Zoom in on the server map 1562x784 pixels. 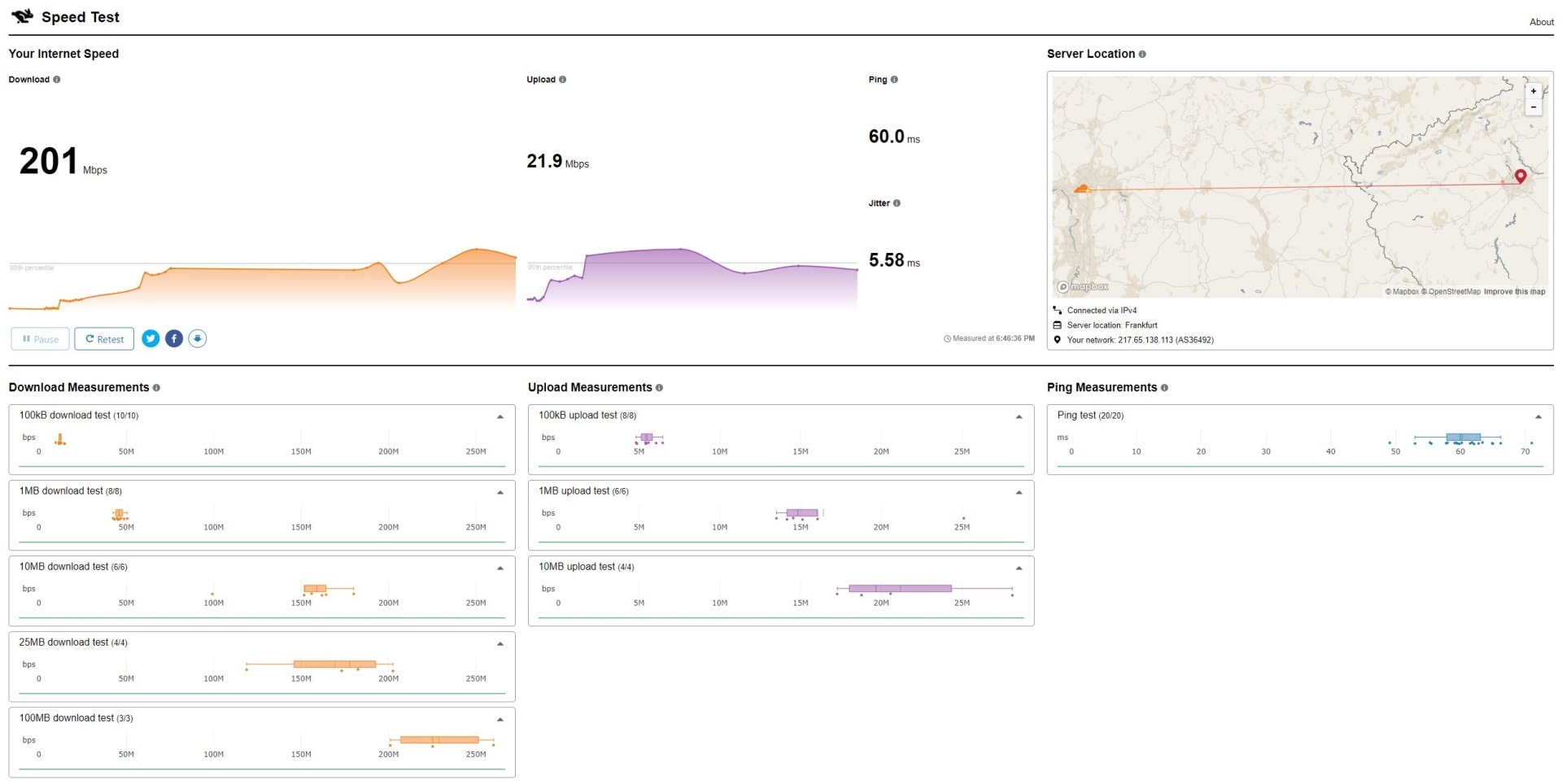(1534, 91)
